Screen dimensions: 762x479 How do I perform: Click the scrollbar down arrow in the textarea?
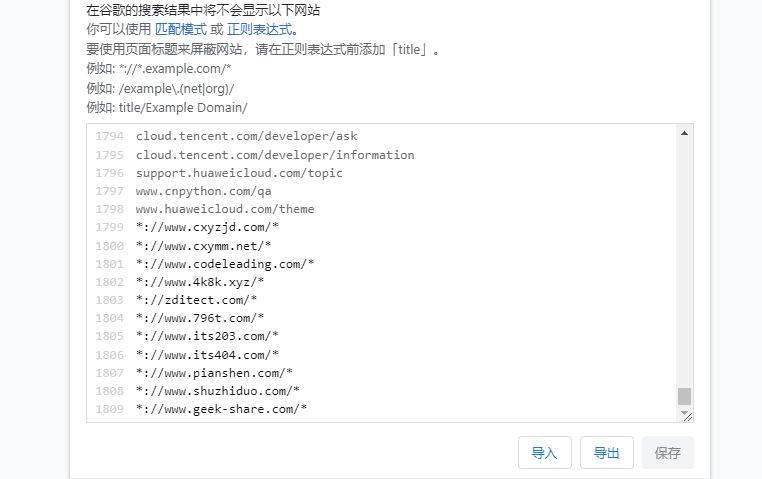click(x=684, y=411)
